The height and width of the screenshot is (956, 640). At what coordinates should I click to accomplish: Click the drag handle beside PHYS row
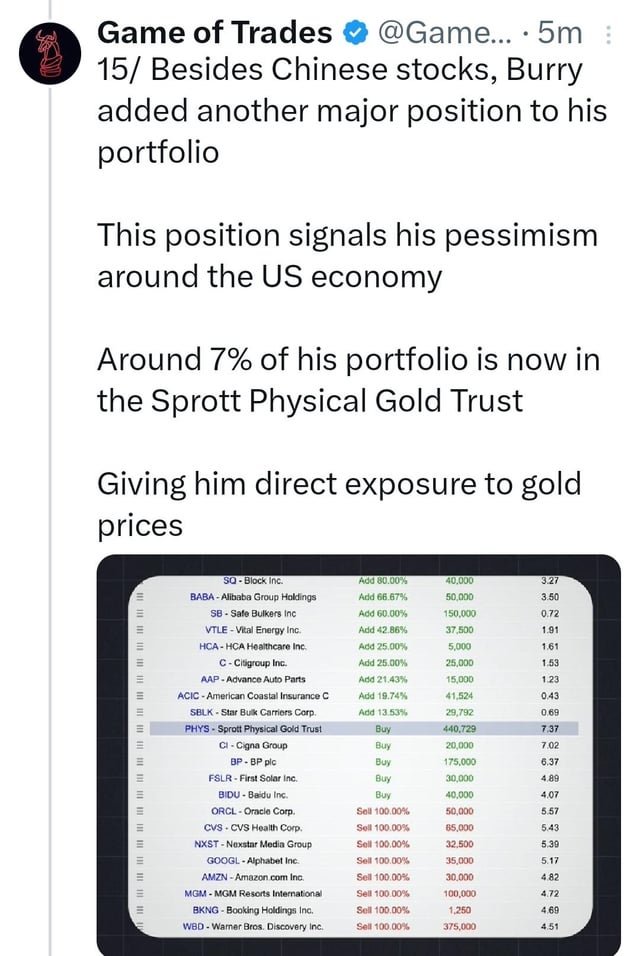coord(139,729)
